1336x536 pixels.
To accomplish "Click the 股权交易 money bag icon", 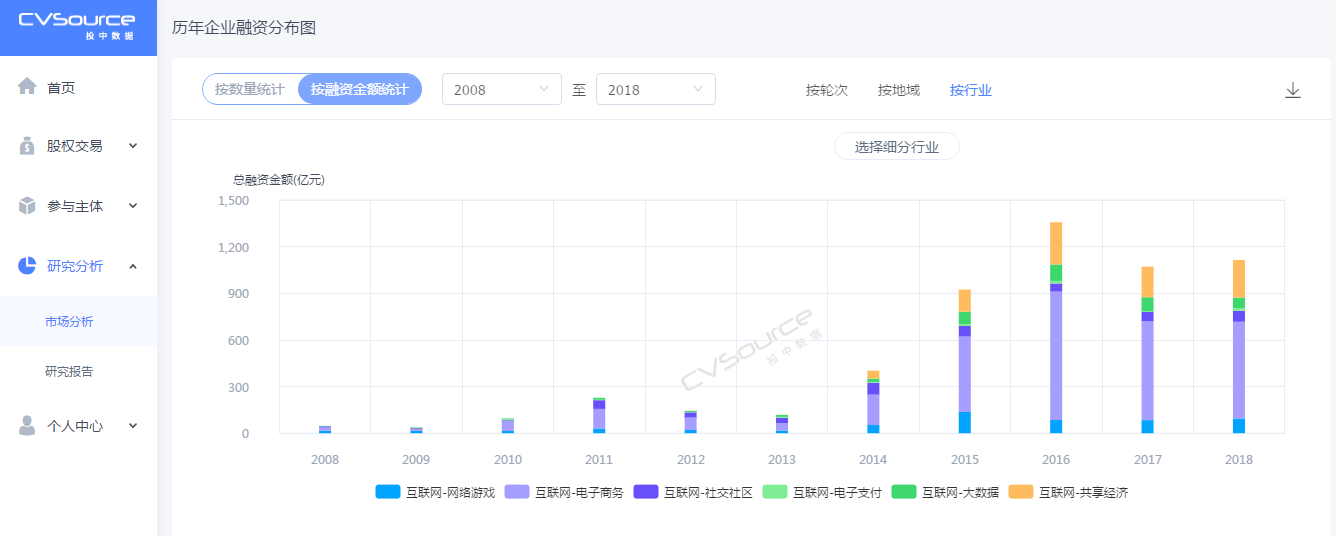I will pos(28,146).
